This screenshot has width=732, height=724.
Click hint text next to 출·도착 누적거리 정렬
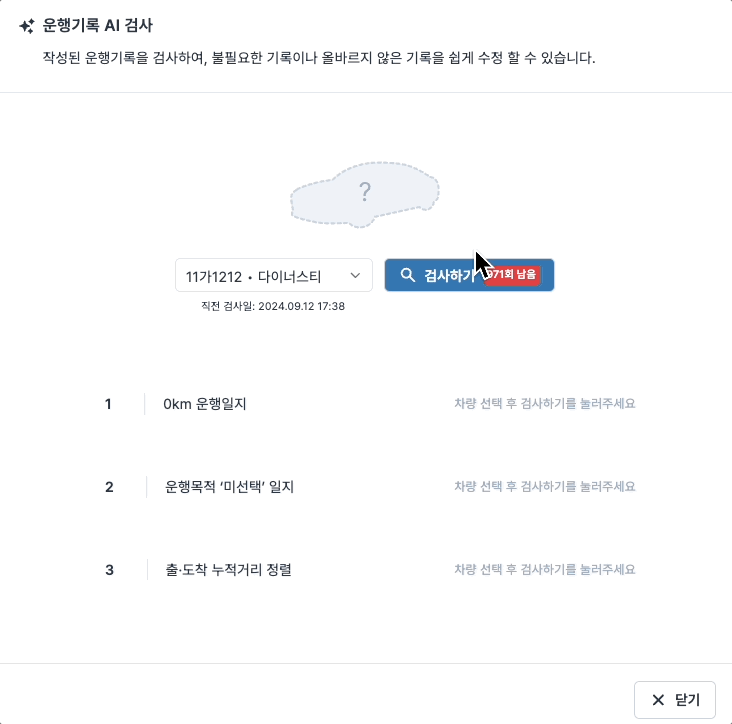[545, 569]
